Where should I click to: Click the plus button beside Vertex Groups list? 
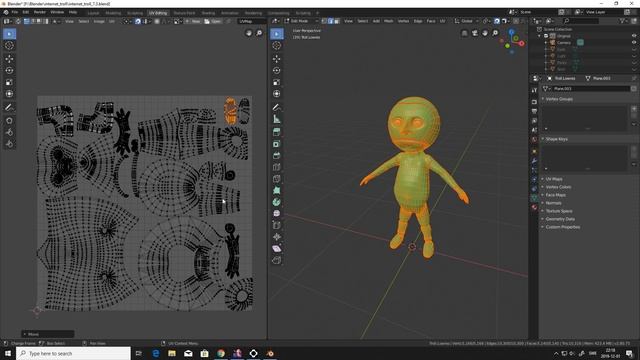(x=634, y=109)
